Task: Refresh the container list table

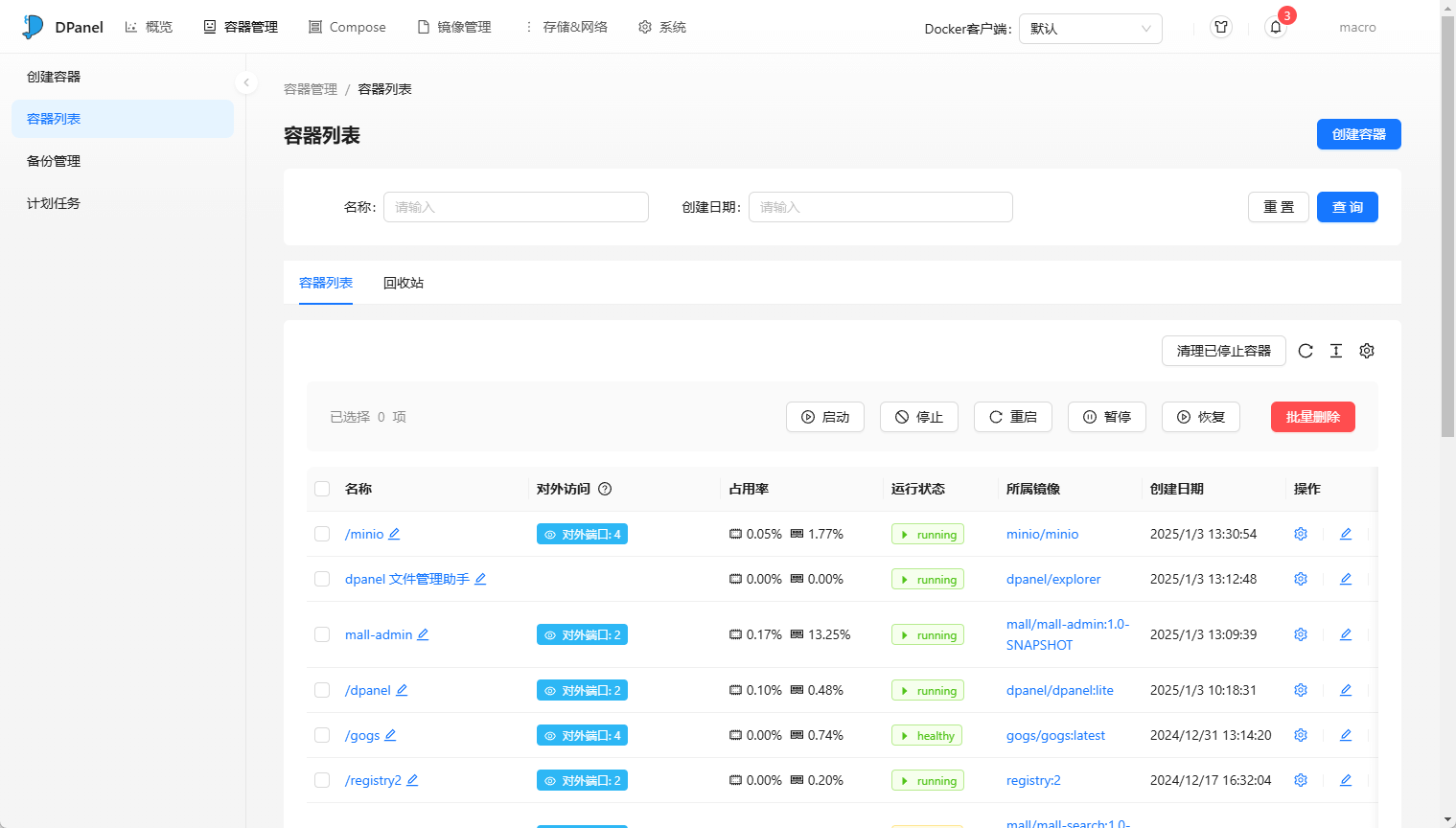Action: [1306, 351]
